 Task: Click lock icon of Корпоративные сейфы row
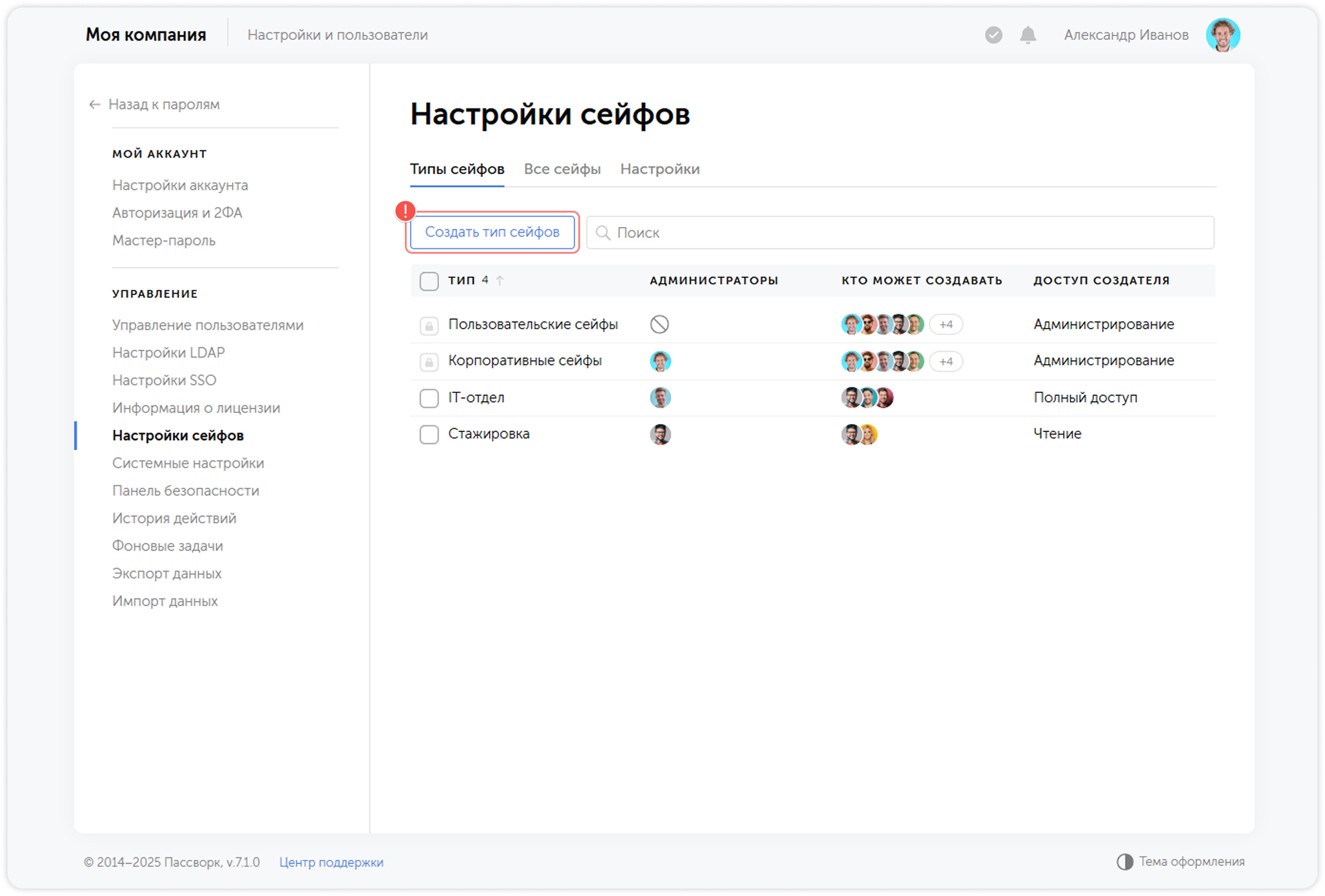tap(429, 362)
